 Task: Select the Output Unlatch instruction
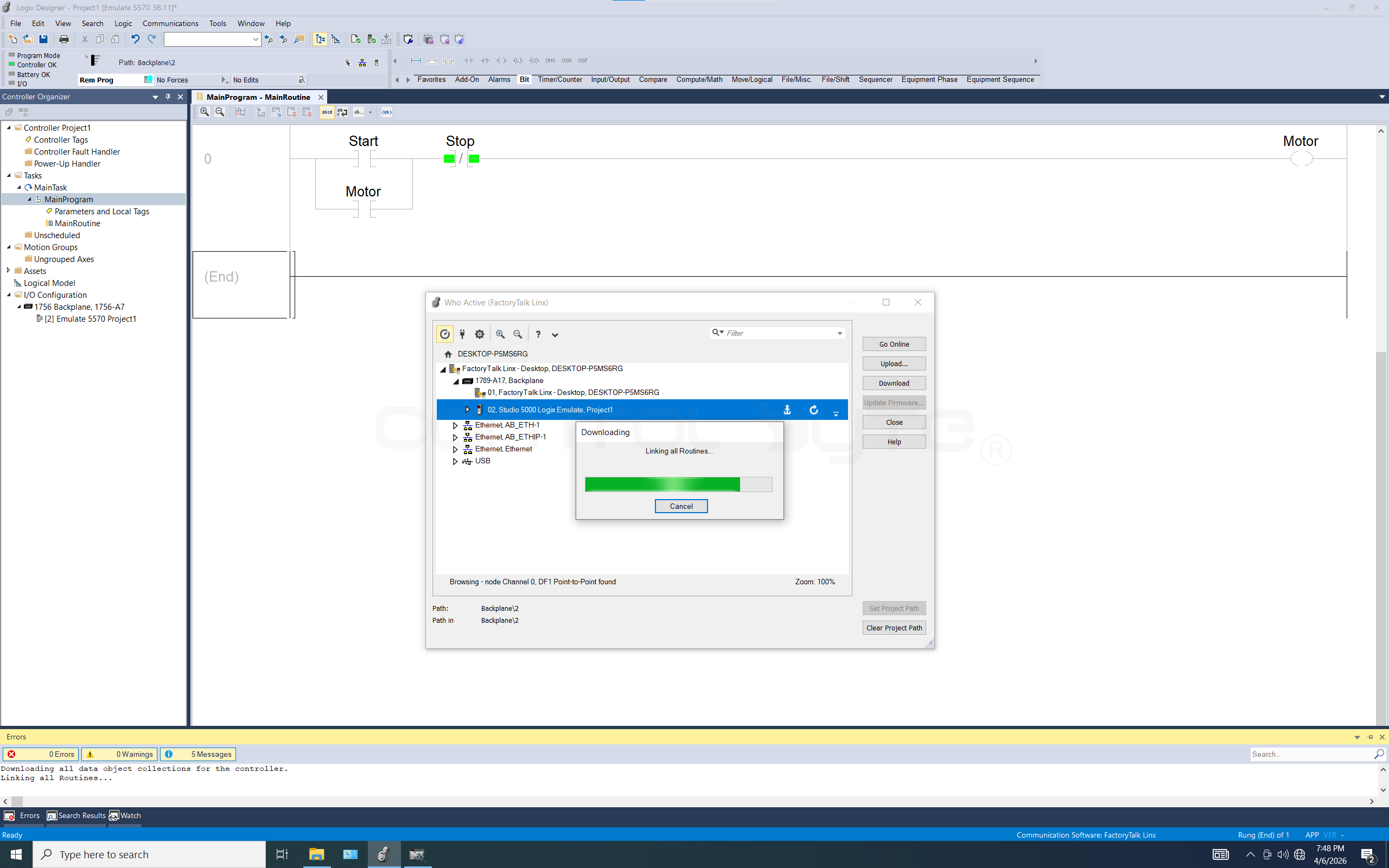click(534, 60)
